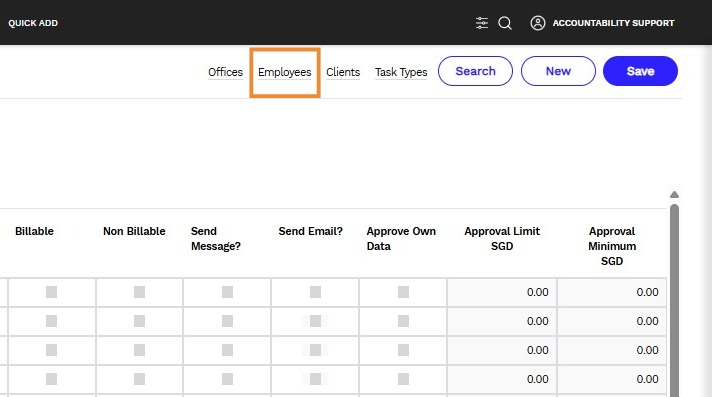Open the Quick Add menu
712x397 pixels.
[x=33, y=23]
